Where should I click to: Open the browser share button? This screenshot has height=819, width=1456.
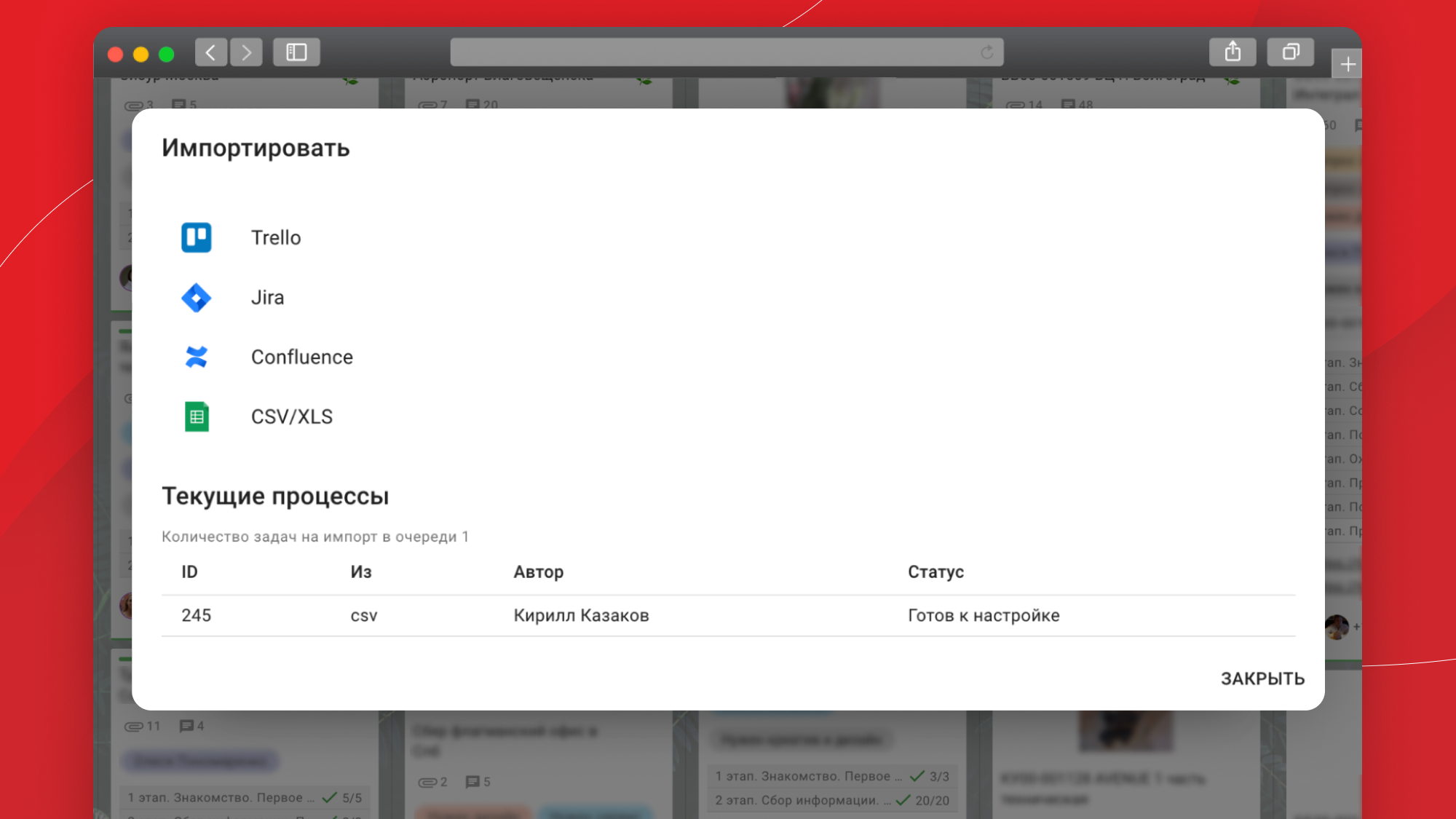(x=1233, y=52)
